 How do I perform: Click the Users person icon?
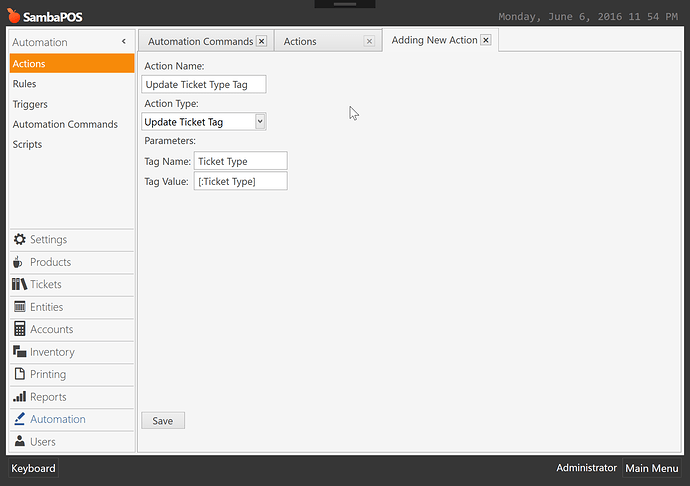[19, 441]
